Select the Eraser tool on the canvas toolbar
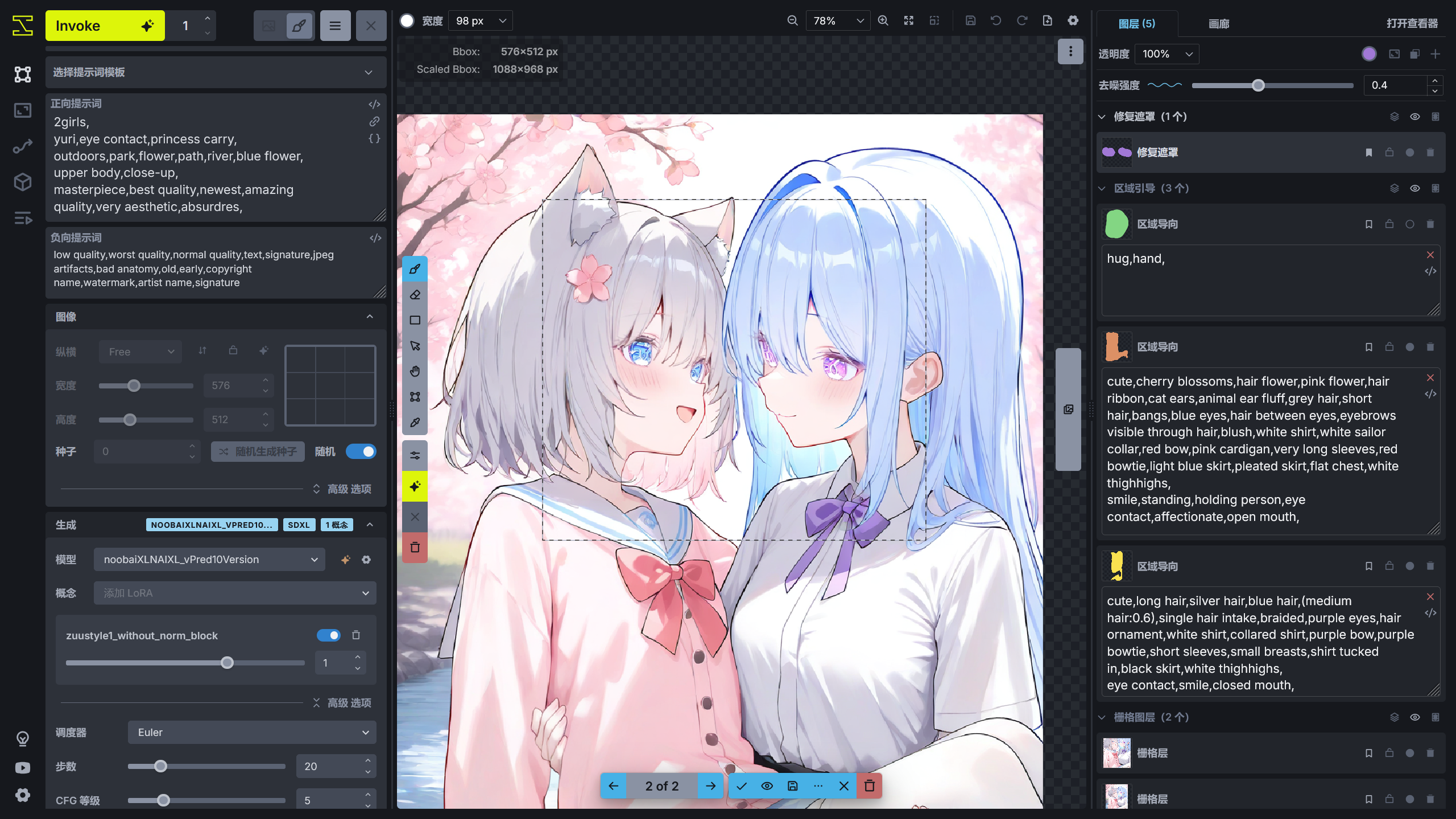Screen dimensions: 1456x819 pyautogui.click(x=415, y=294)
